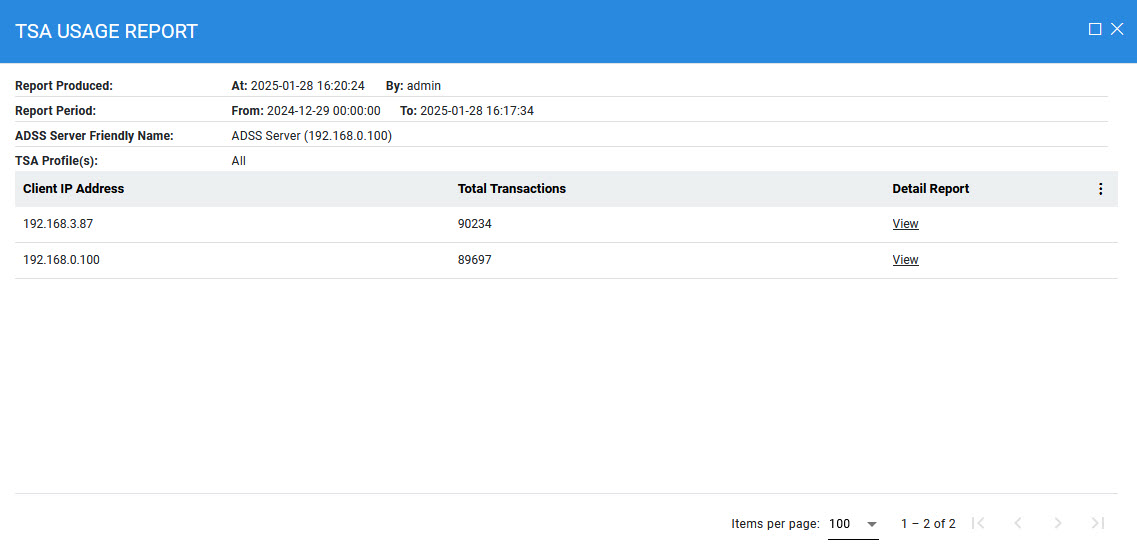This screenshot has width=1137, height=547.
Task: Sort by Client IP Address column header
Action: pyautogui.click(x=74, y=189)
